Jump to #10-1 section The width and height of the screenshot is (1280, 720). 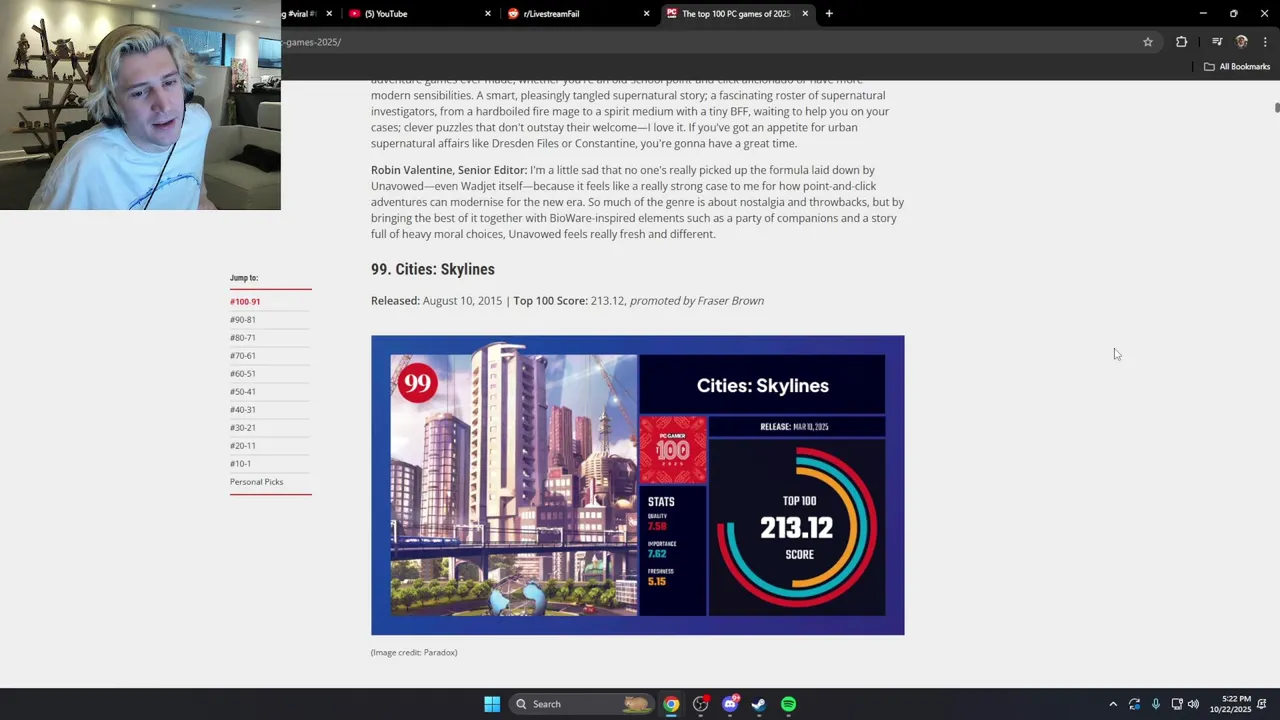[241, 463]
